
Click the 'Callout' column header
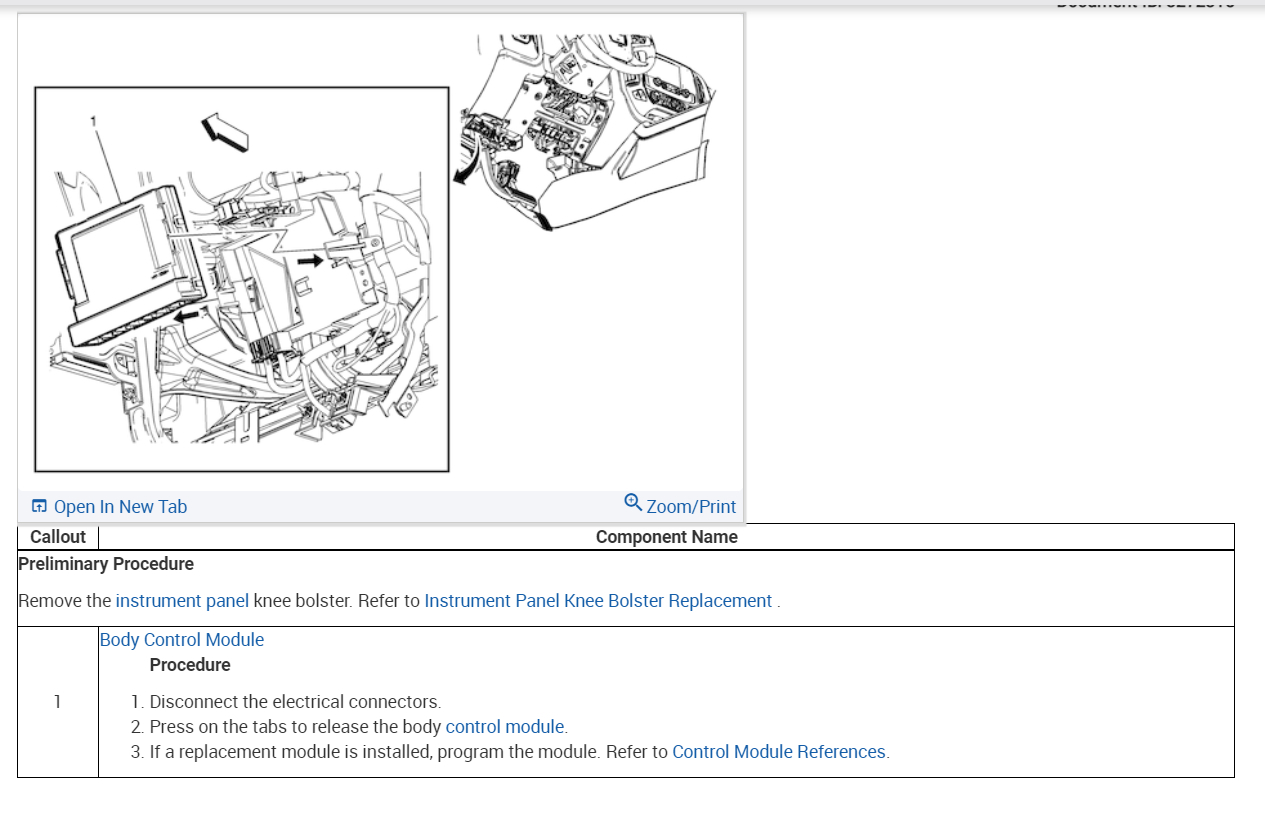pos(58,537)
